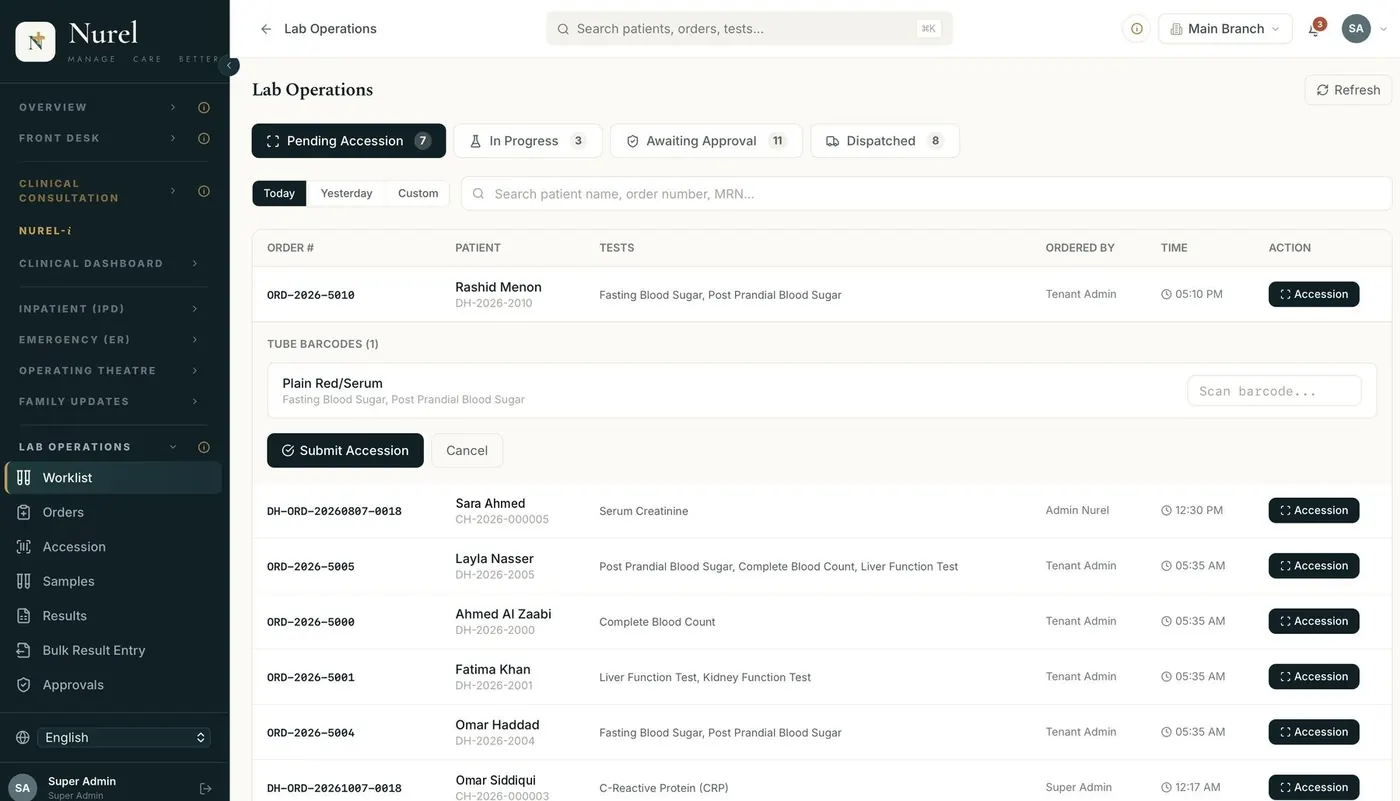Click the Scan barcode input field

(1274, 391)
